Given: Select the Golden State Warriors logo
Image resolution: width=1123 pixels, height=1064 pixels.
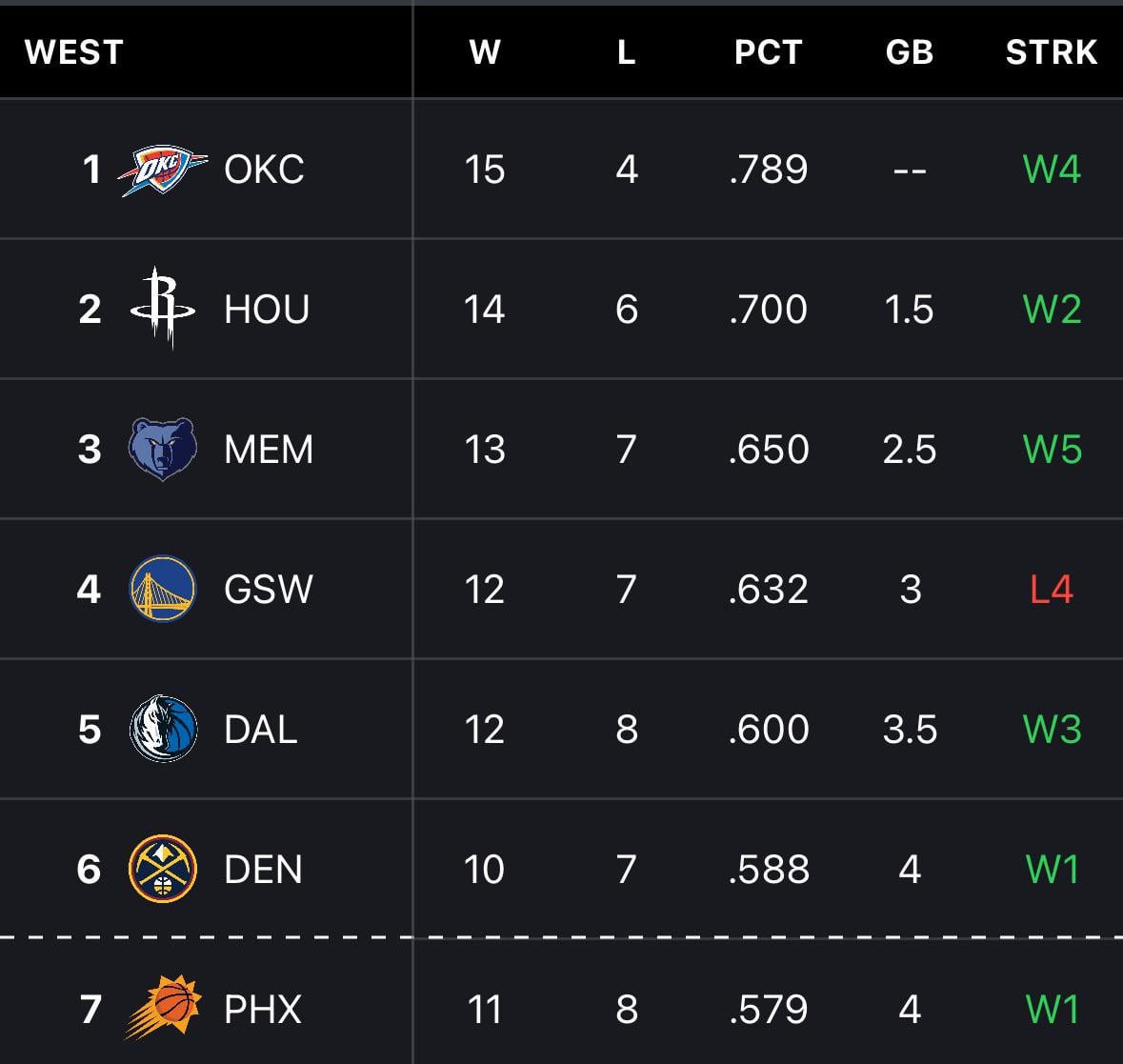Looking at the screenshot, I should (x=162, y=589).
